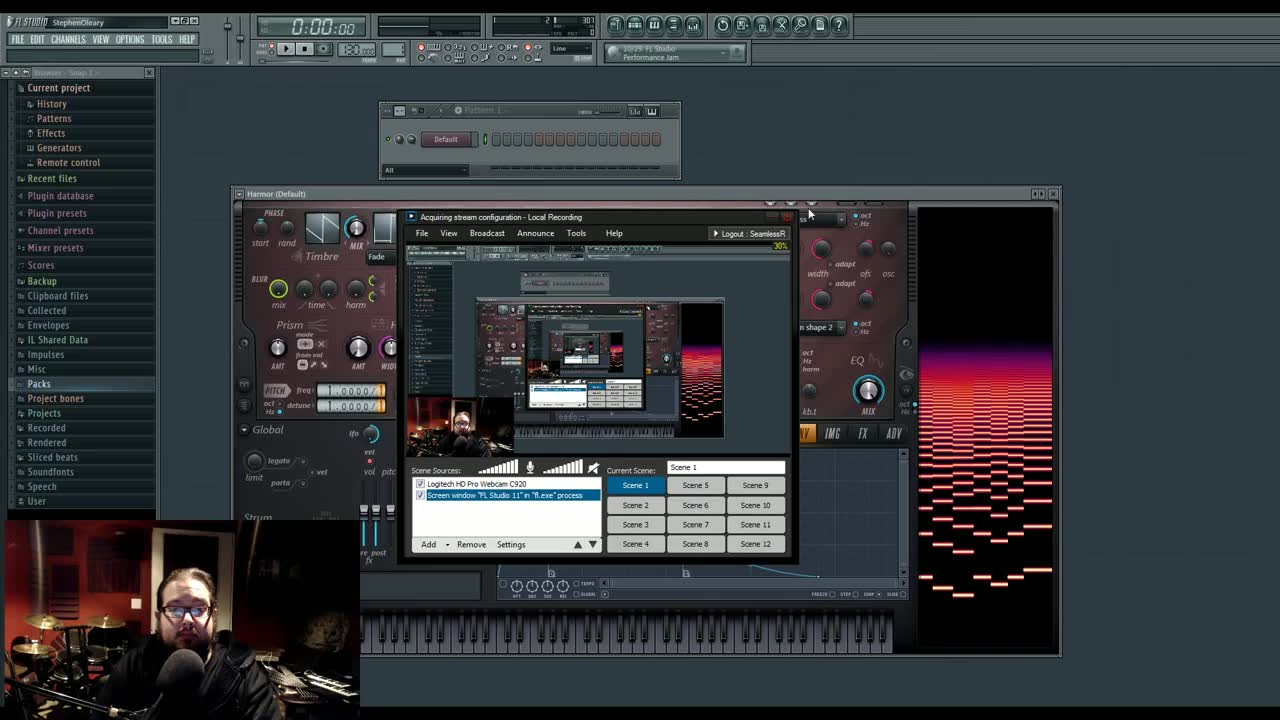
Task: Open the FL Studio OPTIONS menu
Action: (130, 39)
